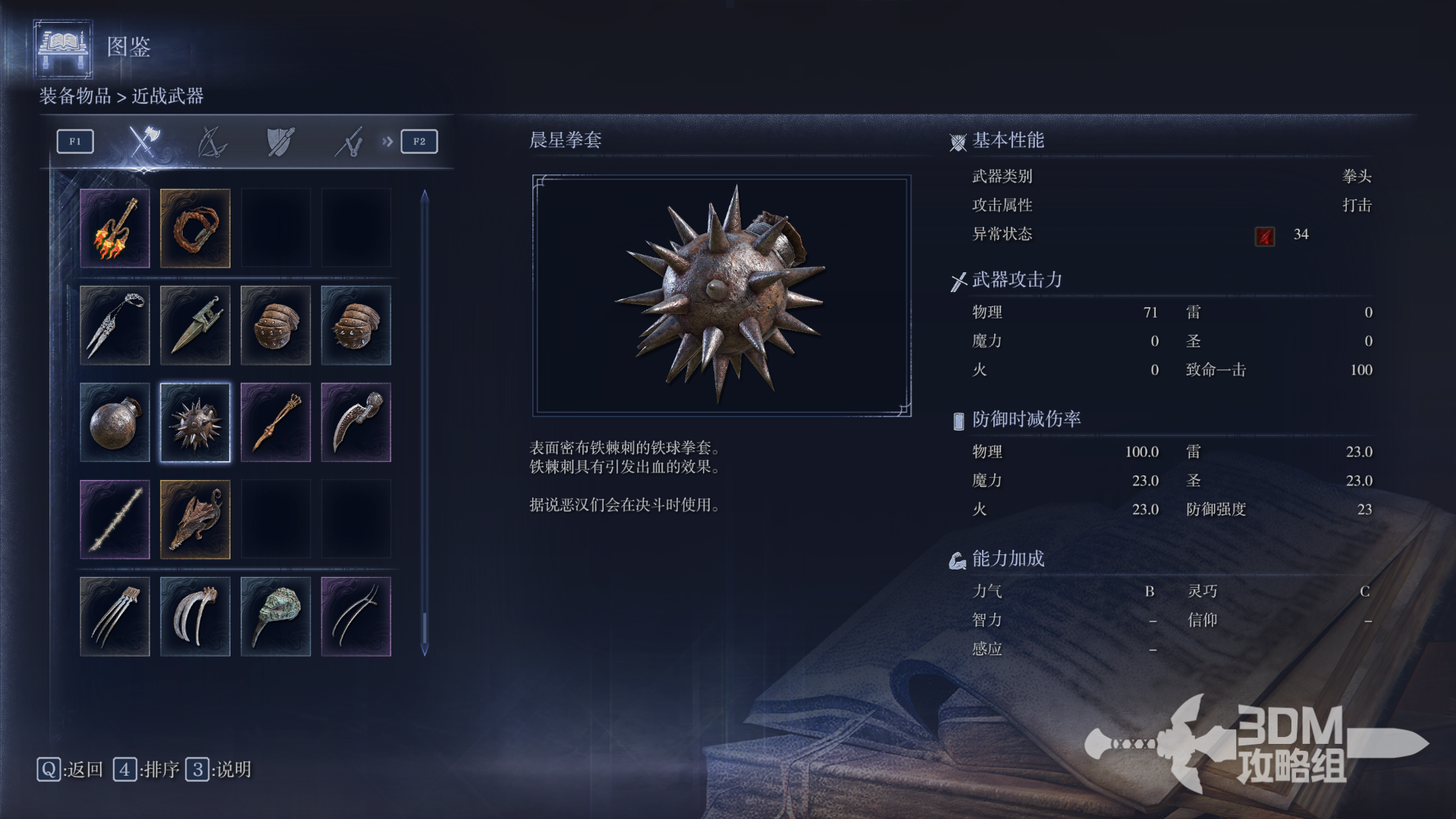Select the coiled whip weapon icon
Viewport: 1456px width, 819px height.
click(x=195, y=228)
